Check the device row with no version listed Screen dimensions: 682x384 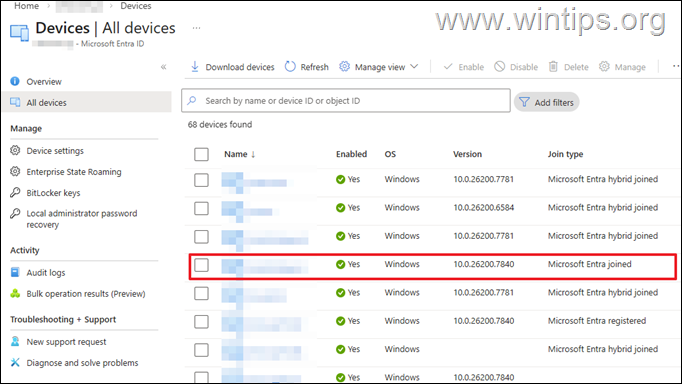click(x=201, y=350)
